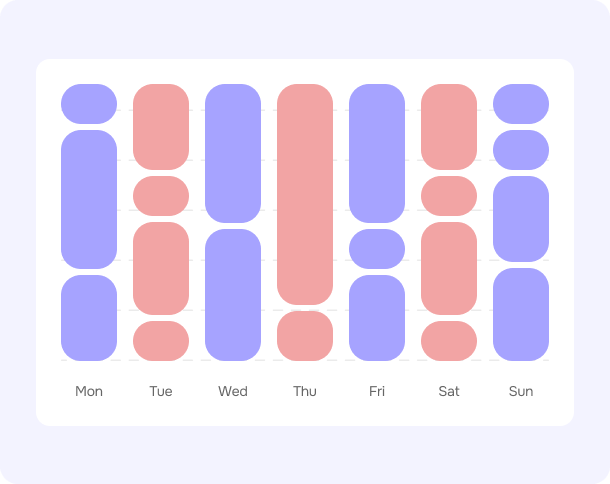Click the Mon day label
Viewport: 610px width, 484px height.
(x=89, y=391)
